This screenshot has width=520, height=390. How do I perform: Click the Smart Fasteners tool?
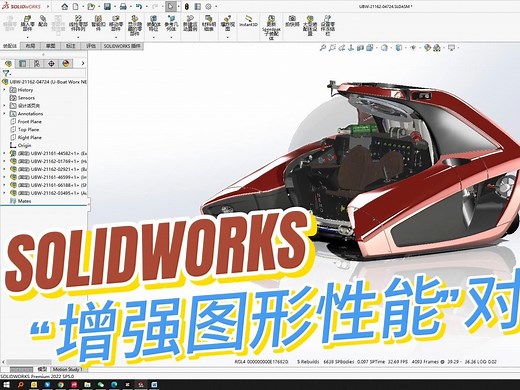pyautogui.click(x=98, y=24)
